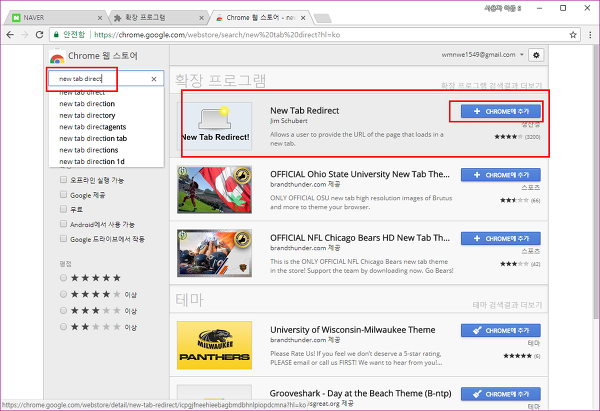Choose suggestion 'new tab directagents'

pos(92,127)
